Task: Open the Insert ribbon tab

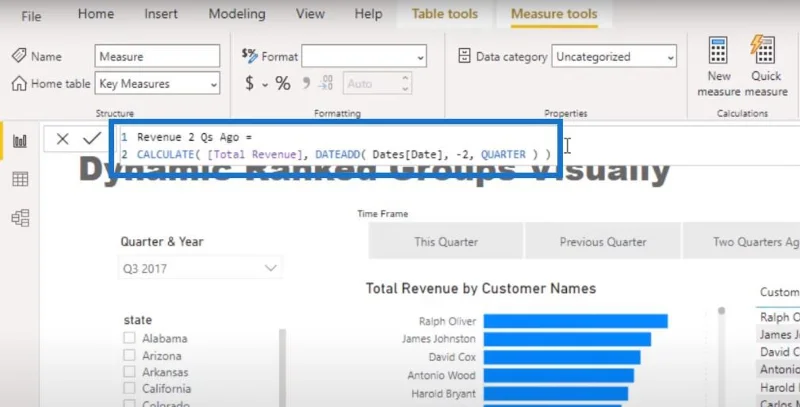Action: (x=161, y=14)
